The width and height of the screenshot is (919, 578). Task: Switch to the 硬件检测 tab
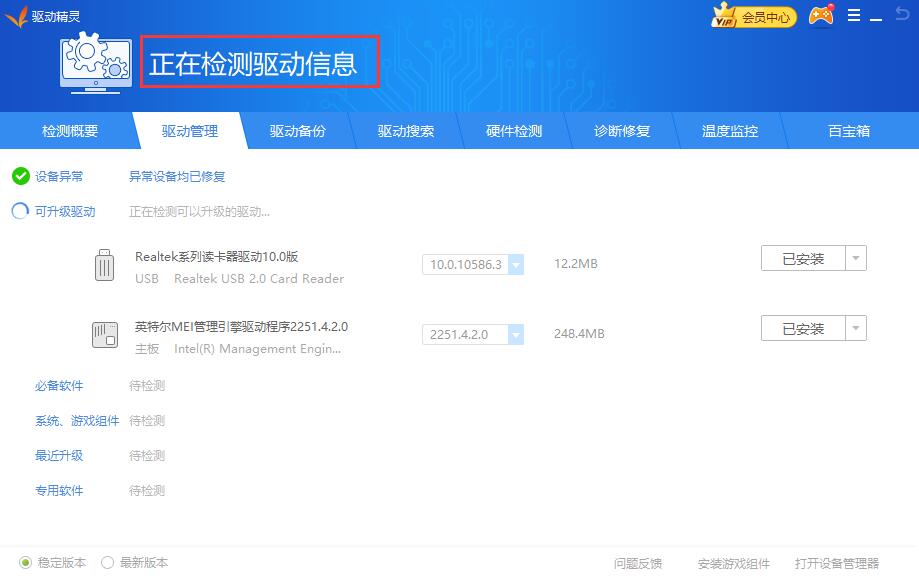click(x=513, y=130)
